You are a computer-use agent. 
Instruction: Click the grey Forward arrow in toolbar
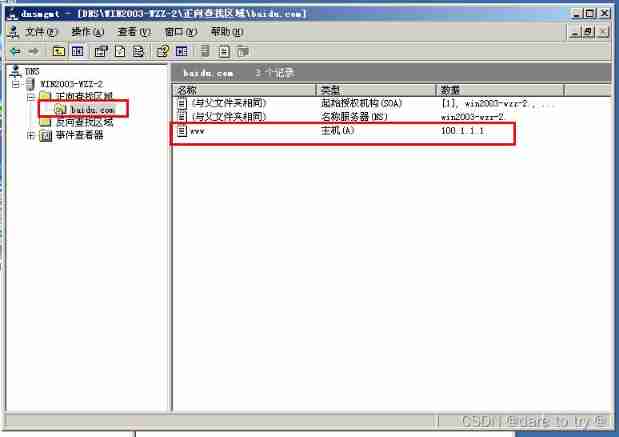coord(34,51)
